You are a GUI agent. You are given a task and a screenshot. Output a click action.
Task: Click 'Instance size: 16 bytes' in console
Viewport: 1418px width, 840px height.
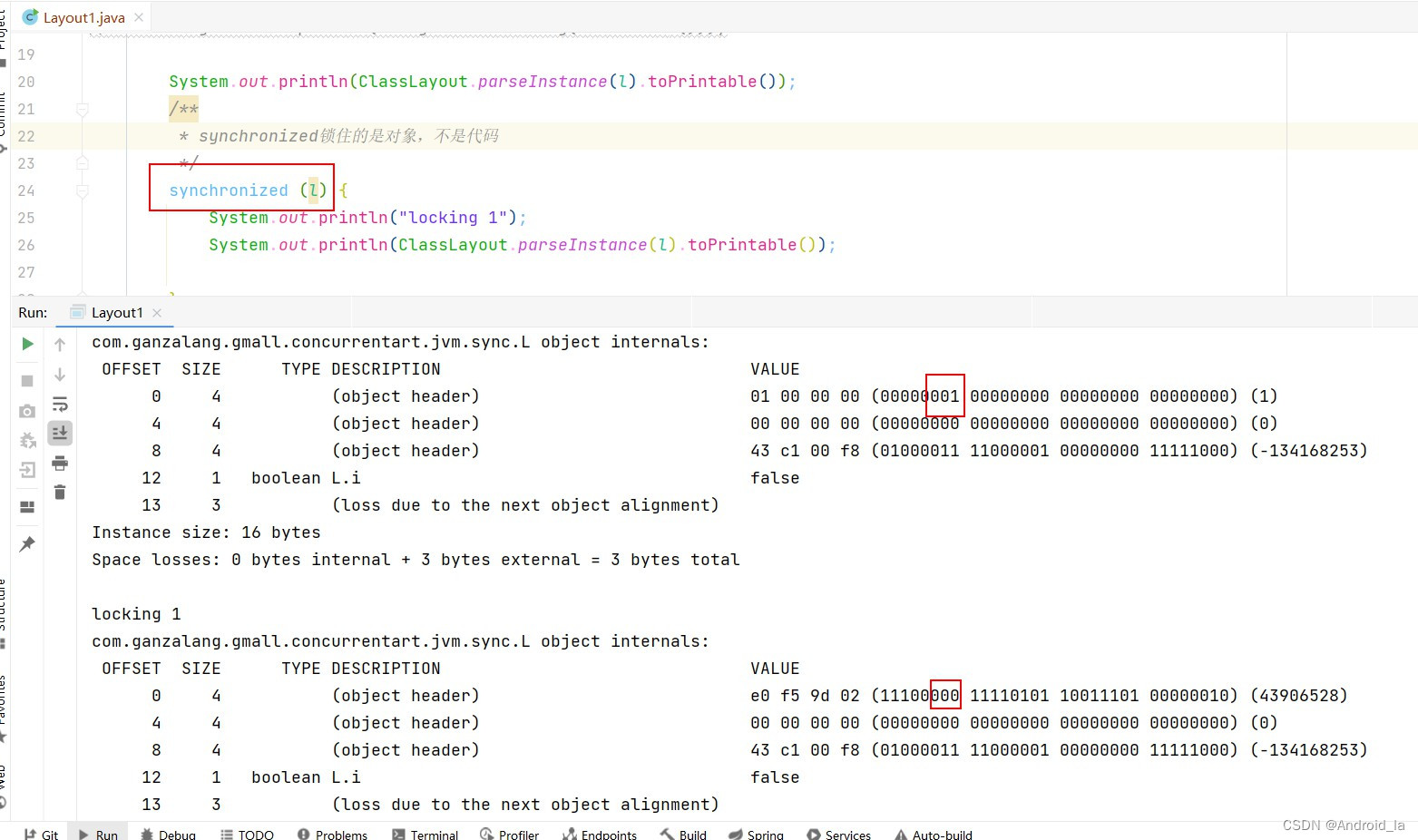click(206, 532)
